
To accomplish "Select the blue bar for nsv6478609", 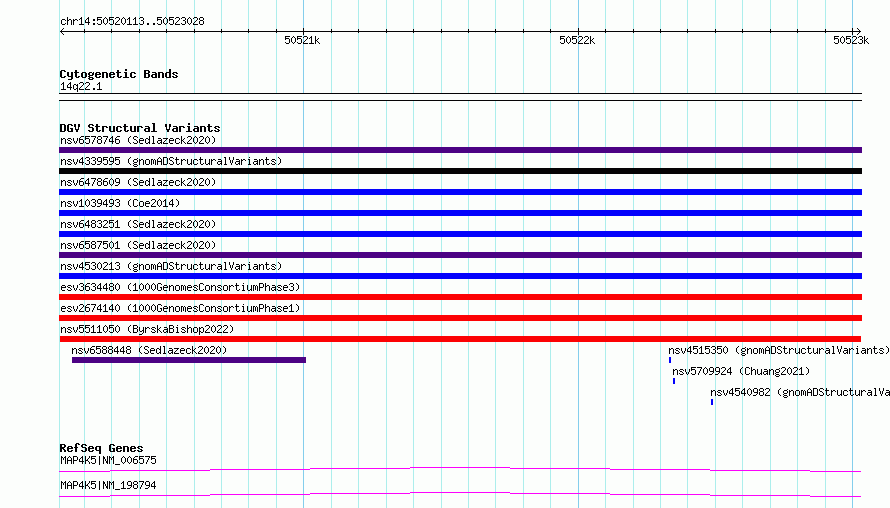I will click(460, 192).
